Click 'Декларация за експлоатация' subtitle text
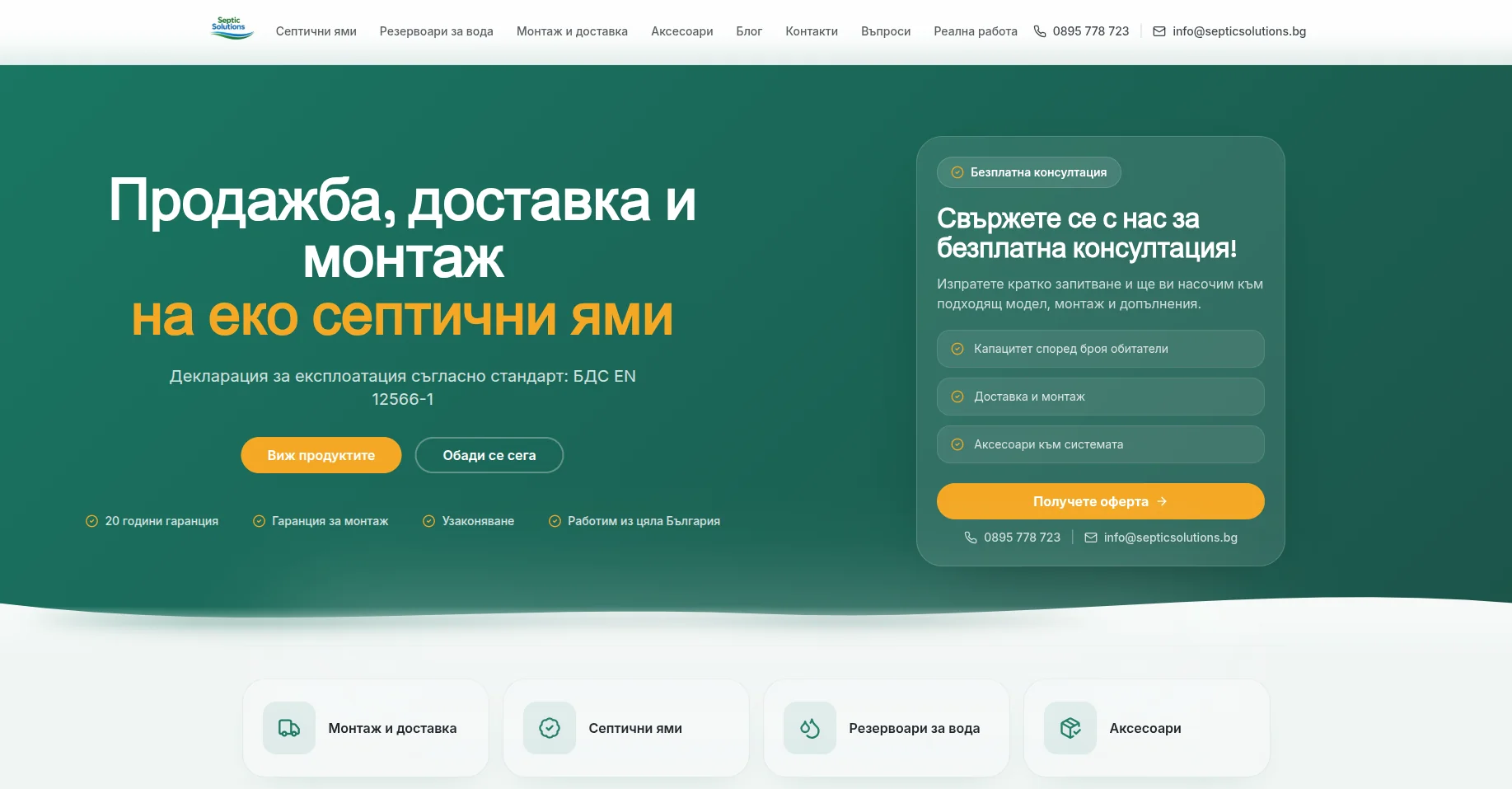The height and width of the screenshot is (789, 1512). point(403,387)
